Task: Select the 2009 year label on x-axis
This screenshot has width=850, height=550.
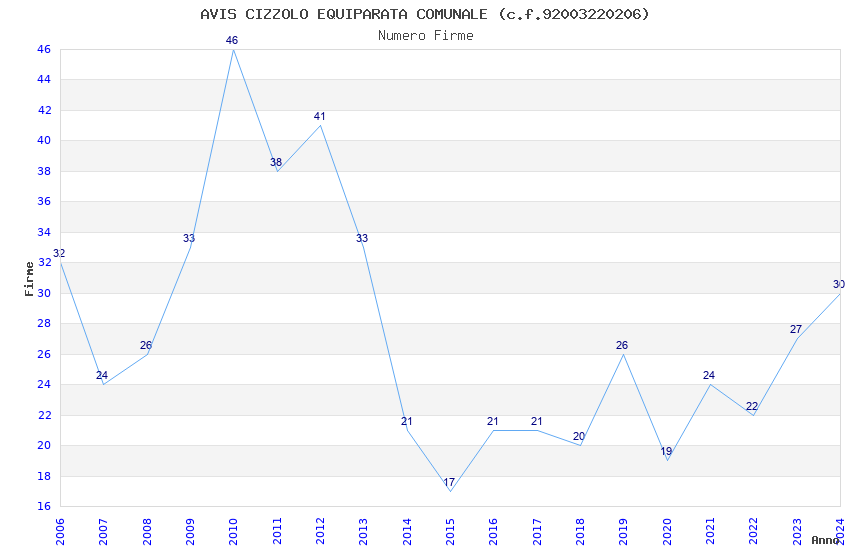Action: pos(190,532)
